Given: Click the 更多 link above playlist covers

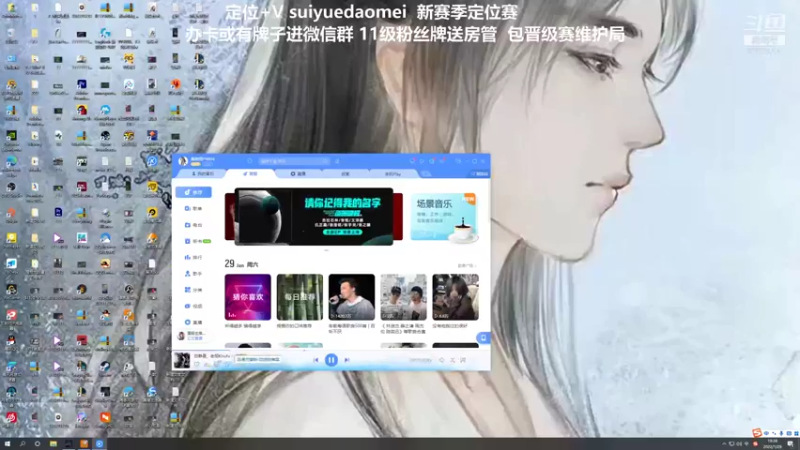Looking at the screenshot, I should pyautogui.click(x=466, y=266).
